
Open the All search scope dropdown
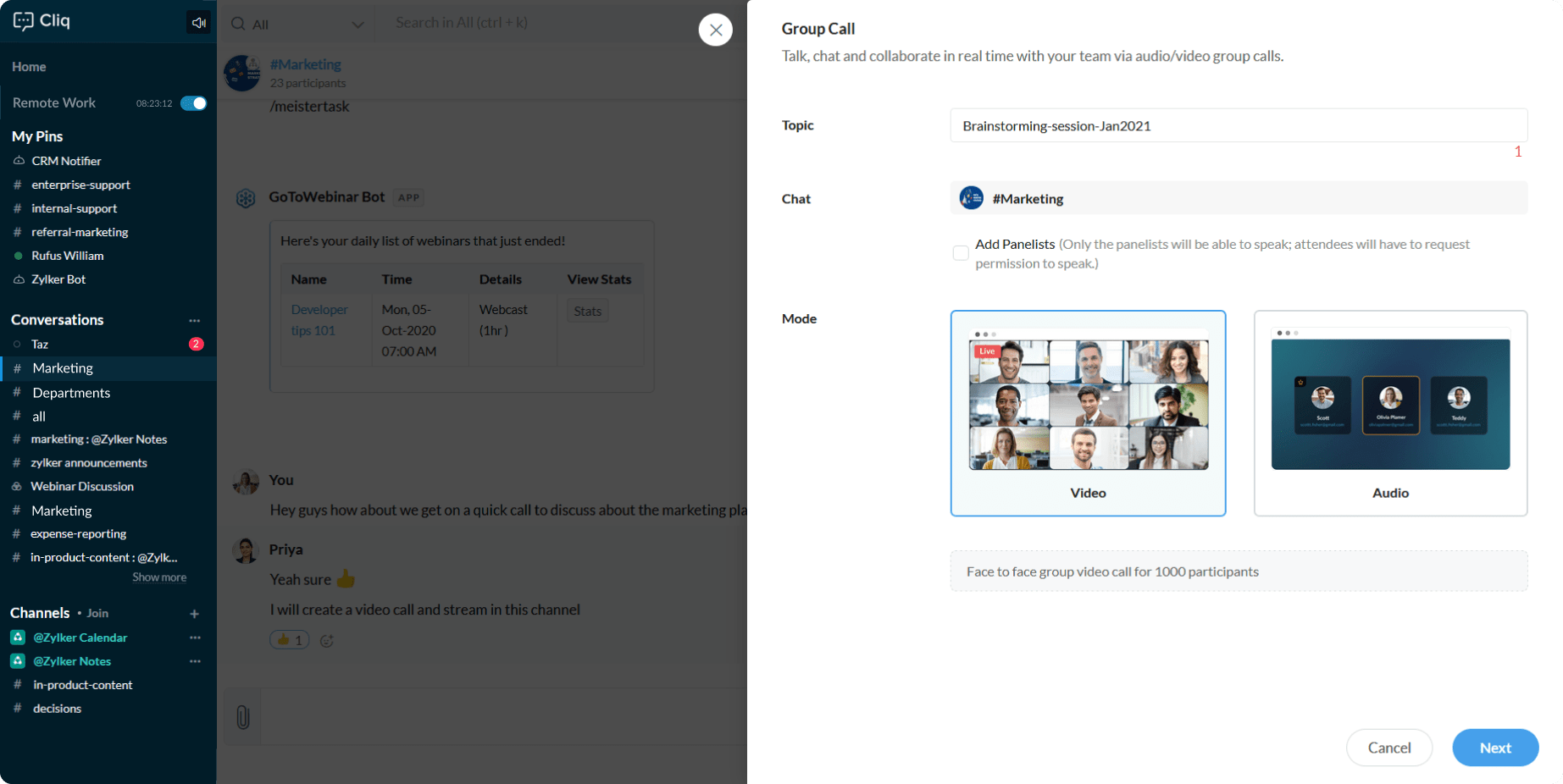[298, 25]
